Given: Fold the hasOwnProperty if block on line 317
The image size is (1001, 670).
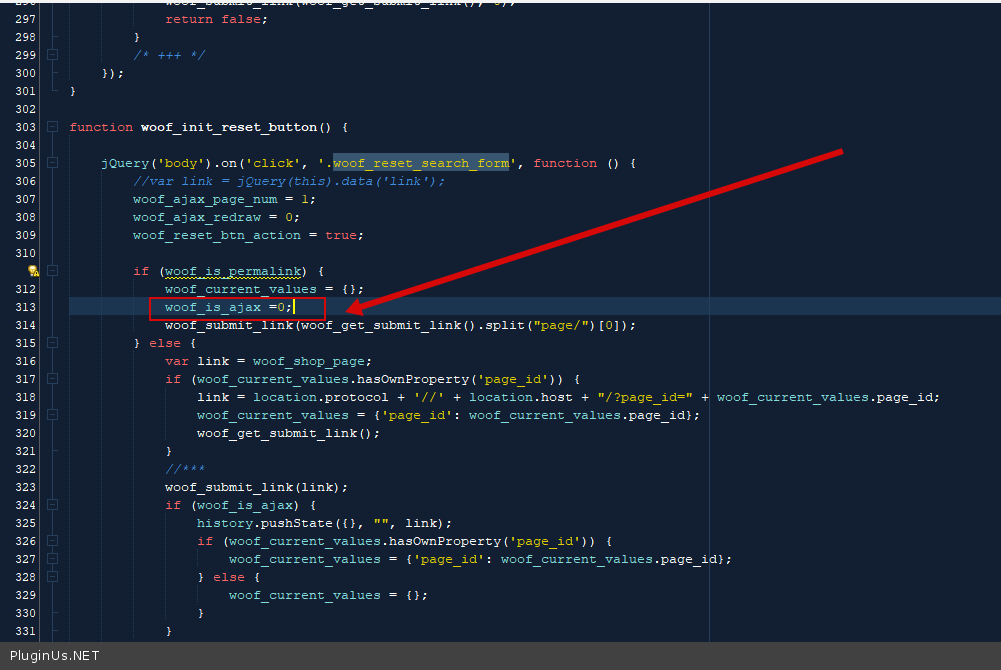Looking at the screenshot, I should [x=53, y=379].
